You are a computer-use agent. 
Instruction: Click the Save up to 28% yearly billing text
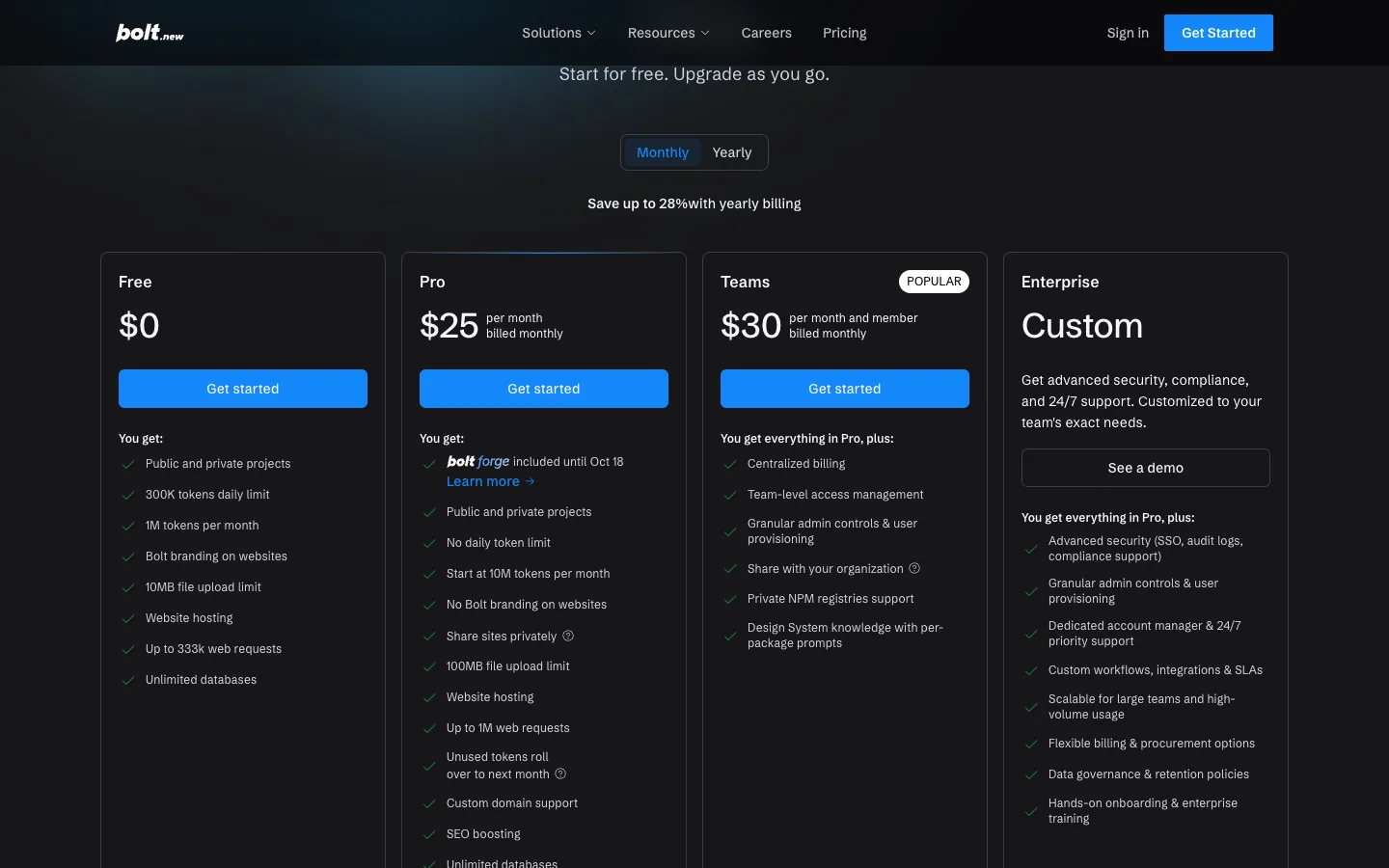(694, 203)
